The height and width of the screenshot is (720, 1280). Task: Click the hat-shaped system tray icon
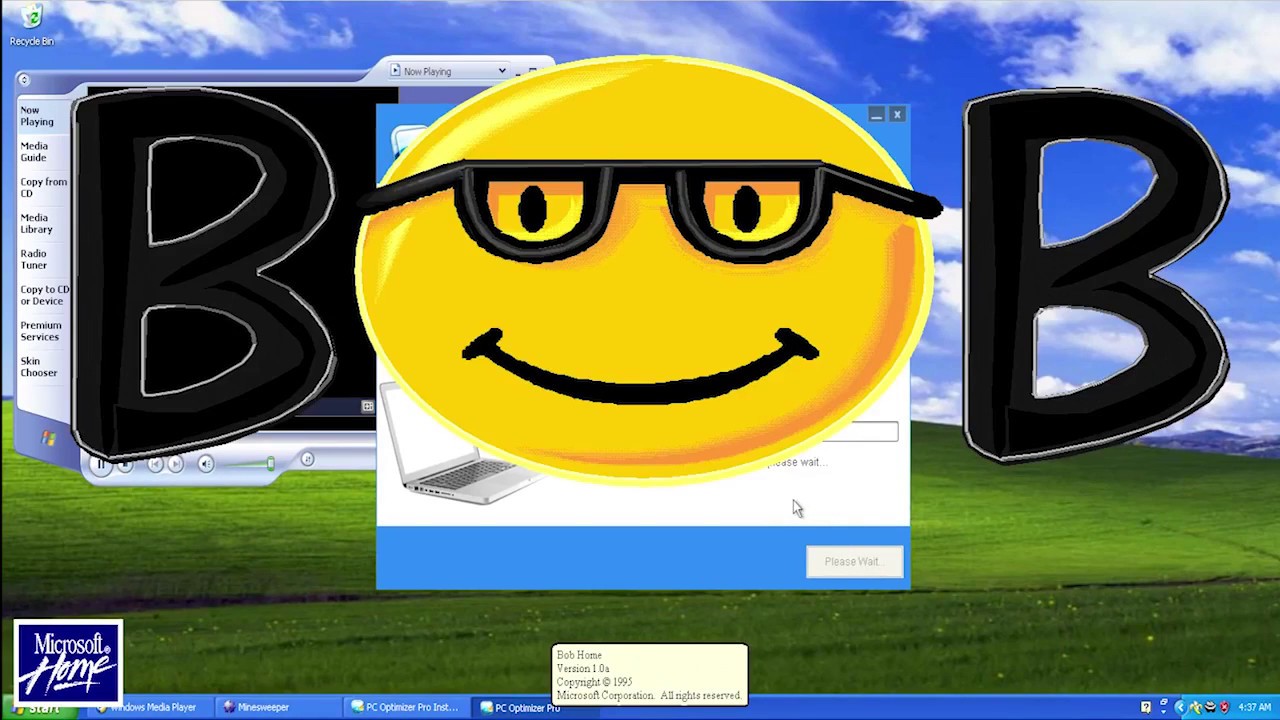tap(1210, 708)
